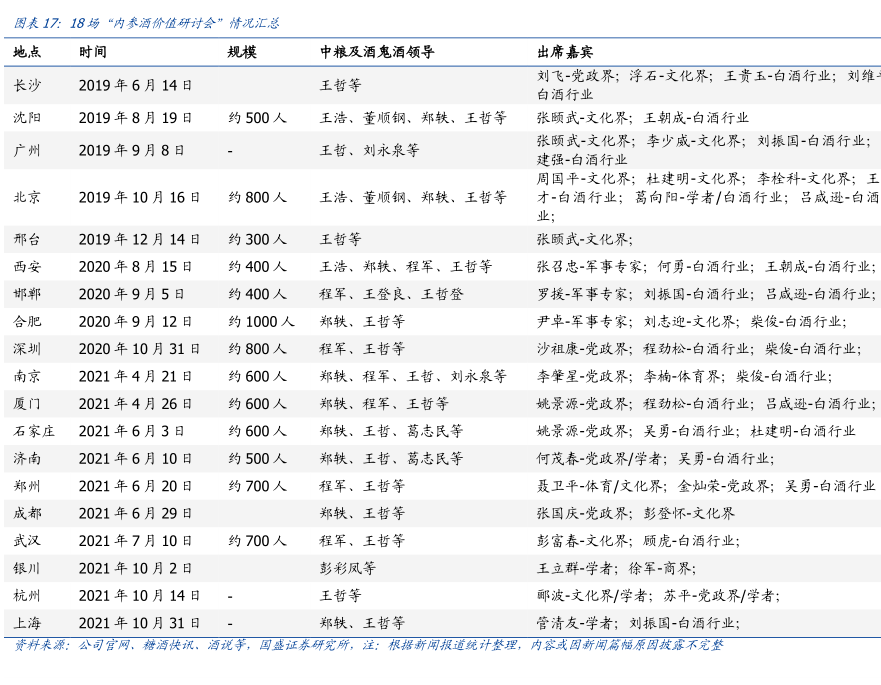Click the "约1000人" scale cell
This screenshot has width=881, height=685.
(x=261, y=322)
